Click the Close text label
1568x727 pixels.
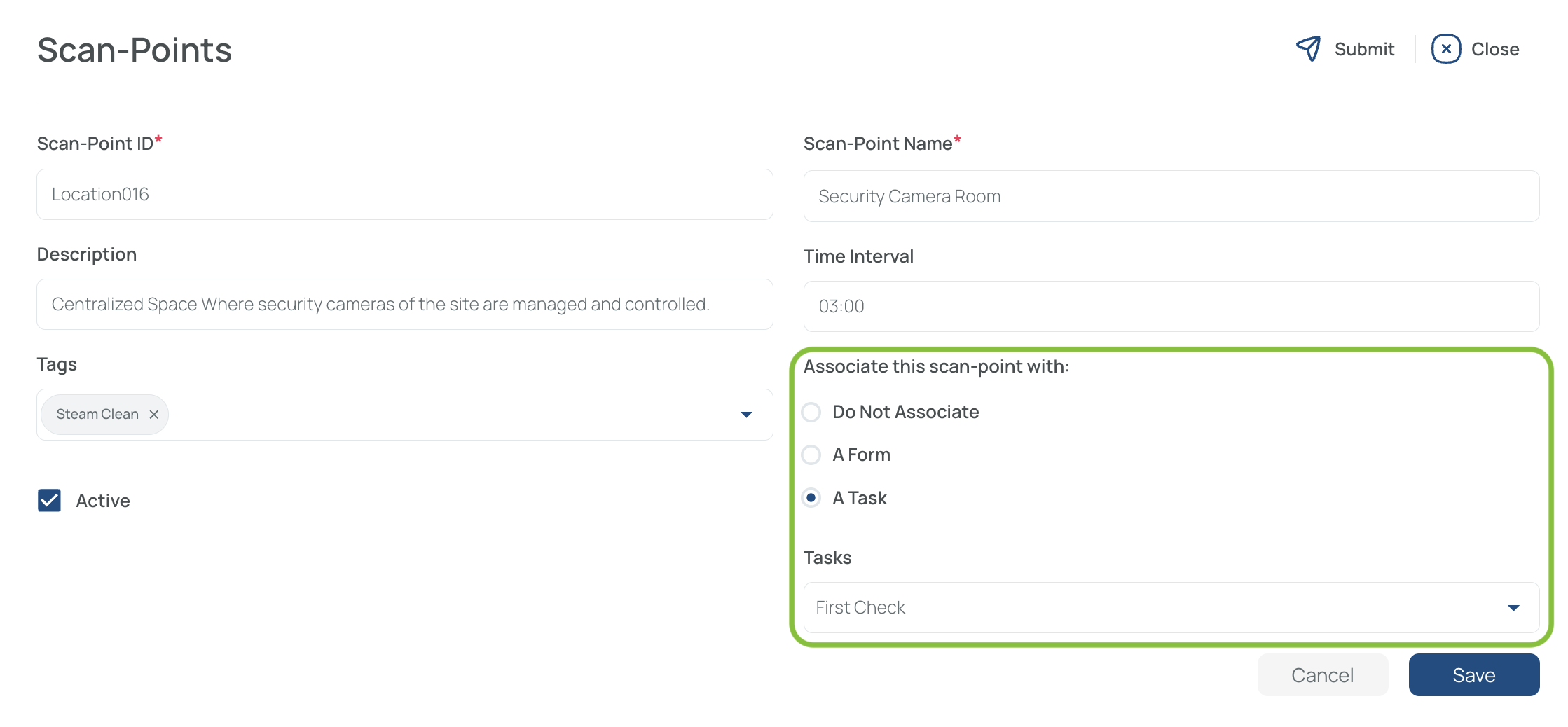[x=1495, y=49]
